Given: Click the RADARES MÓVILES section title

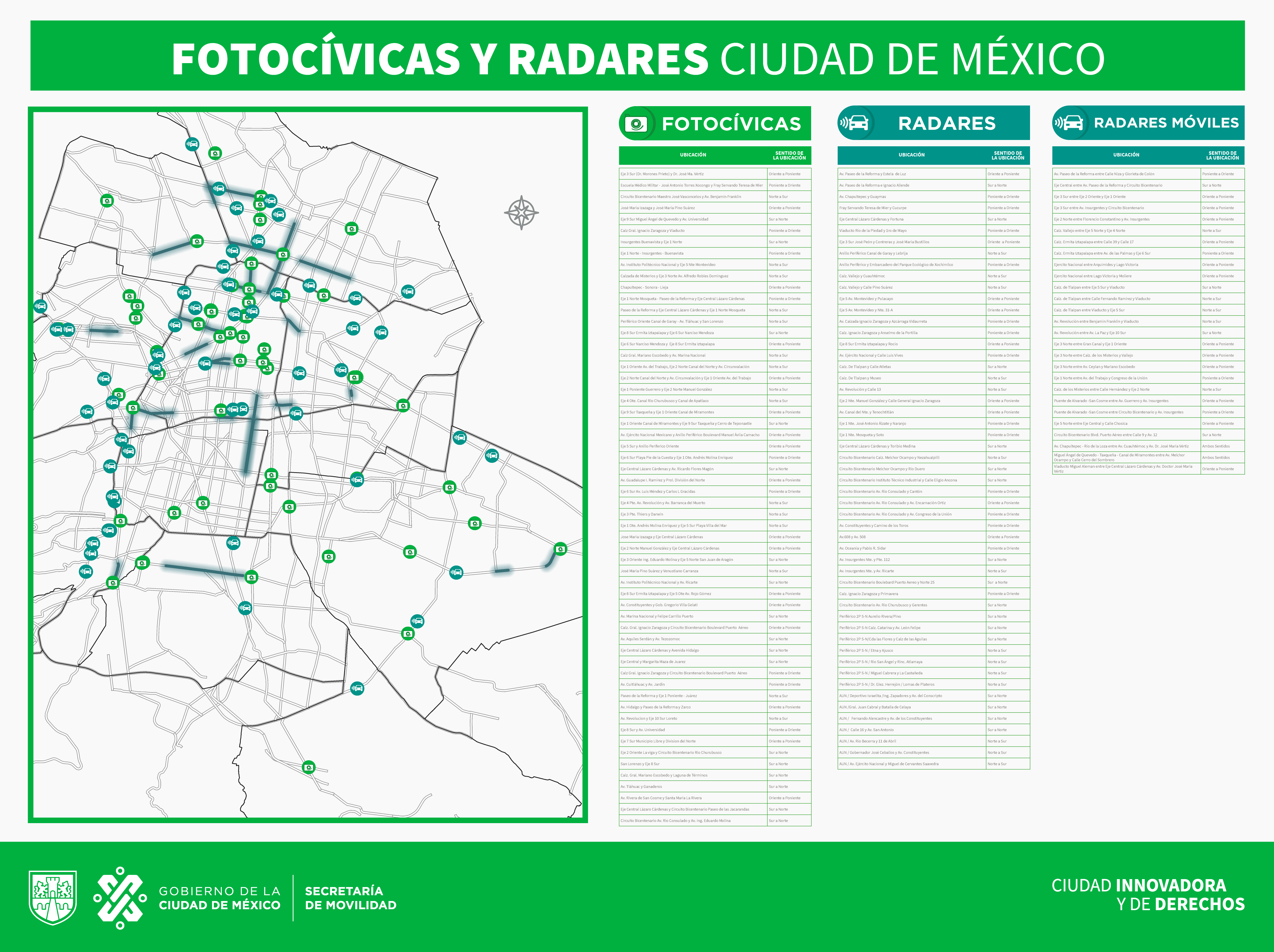Looking at the screenshot, I should click(x=1166, y=123).
